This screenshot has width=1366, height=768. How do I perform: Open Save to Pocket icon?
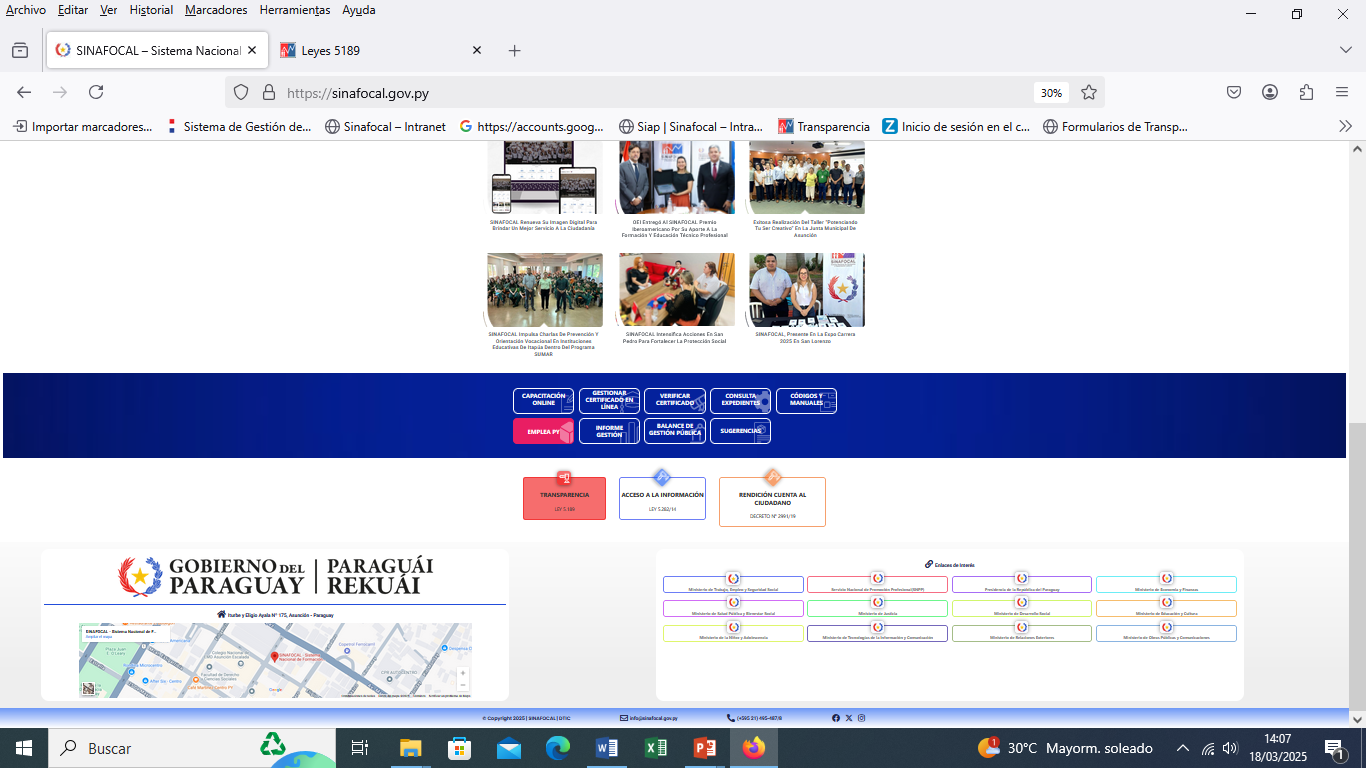(x=1234, y=92)
